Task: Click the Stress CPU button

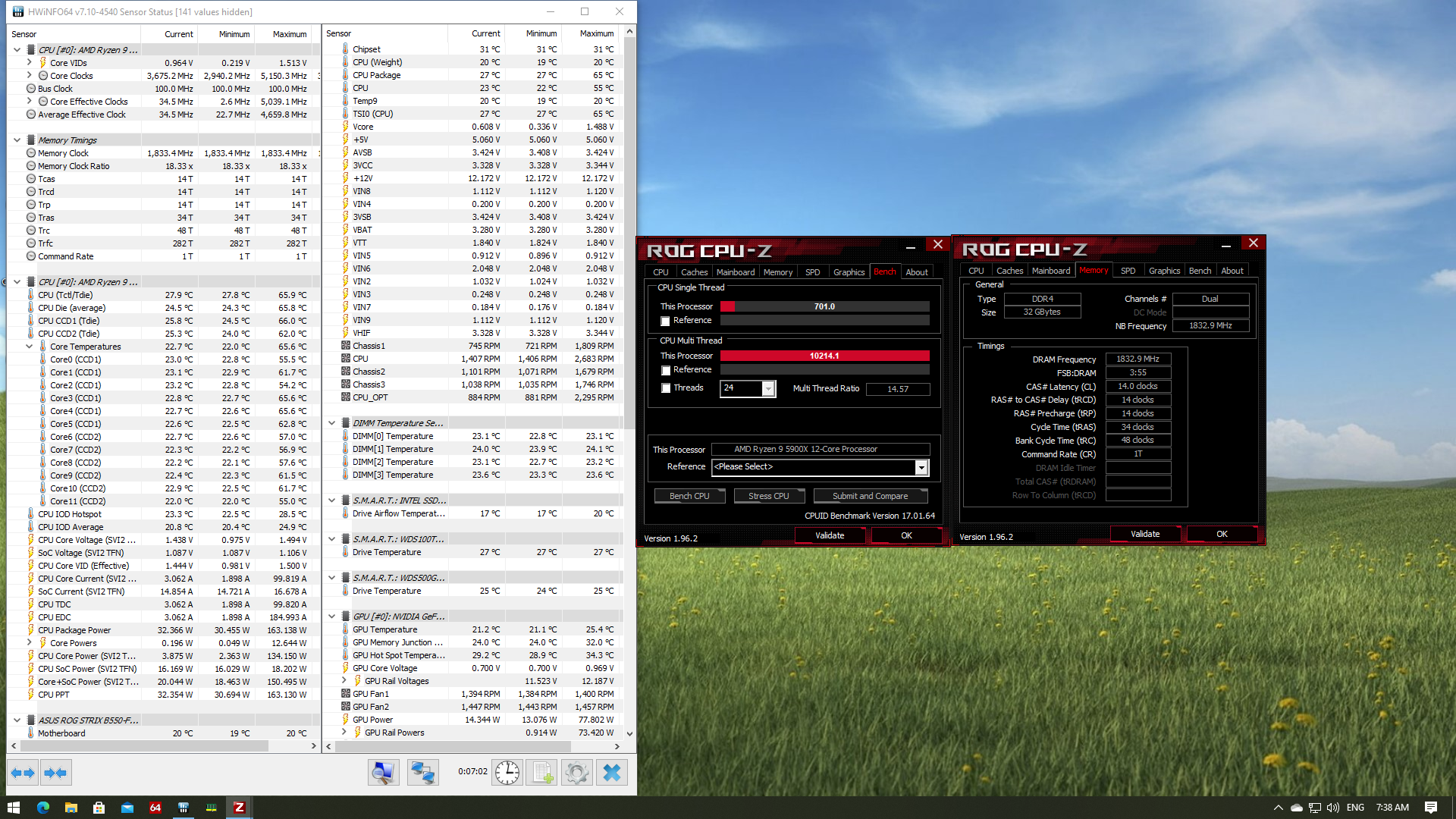Action: pos(768,496)
